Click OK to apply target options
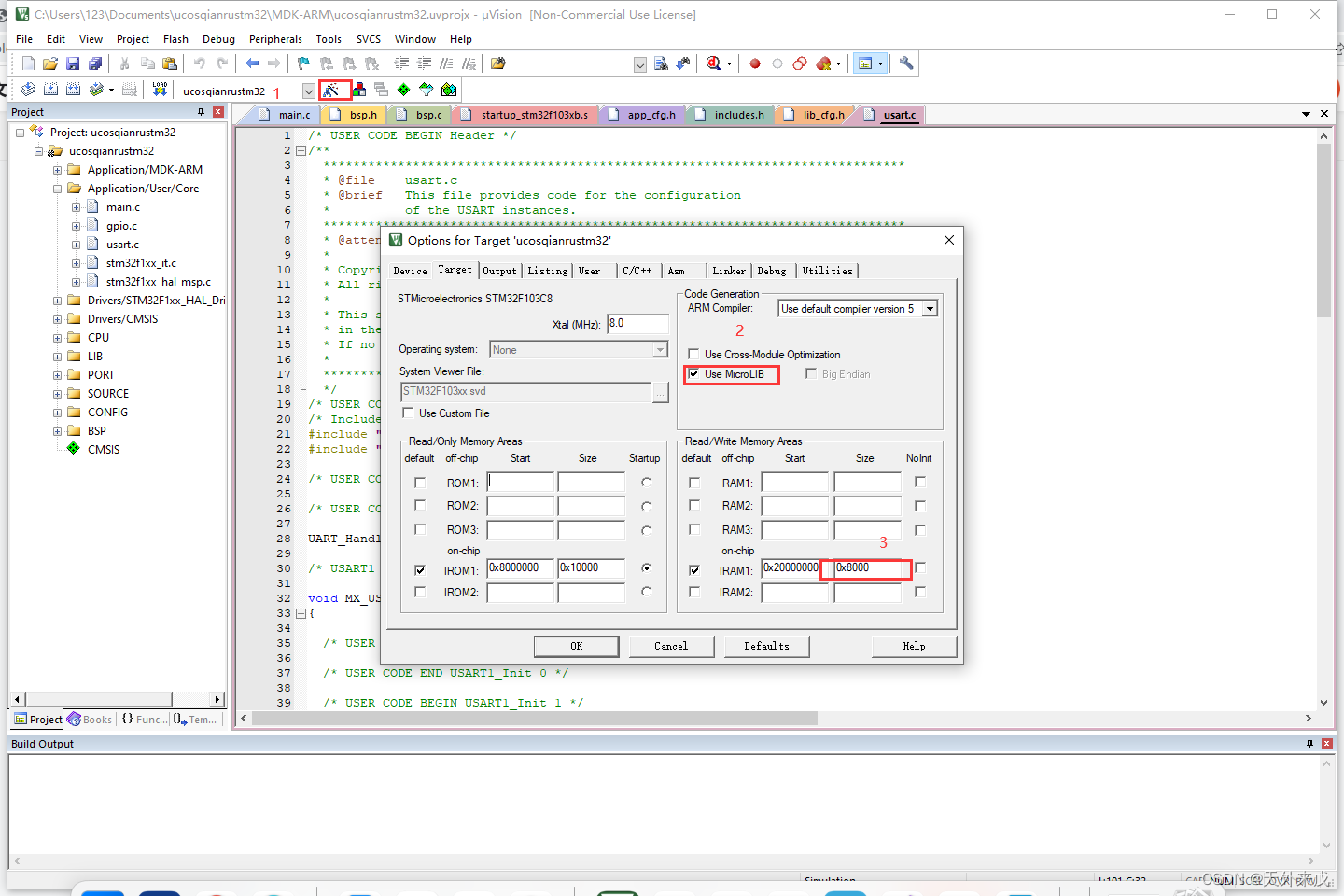This screenshot has width=1344, height=896. [576, 646]
